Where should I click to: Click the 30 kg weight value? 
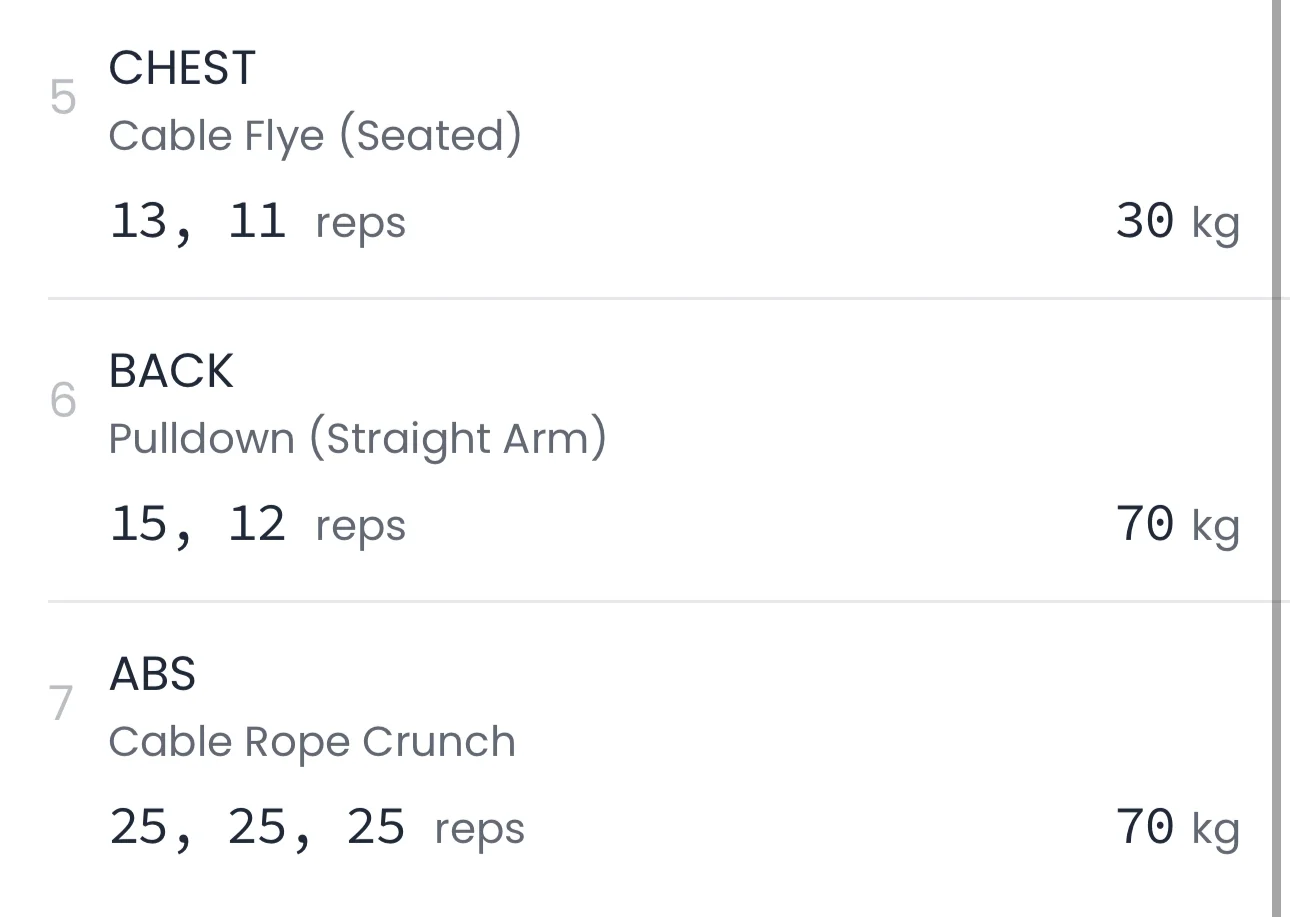(x=1144, y=221)
